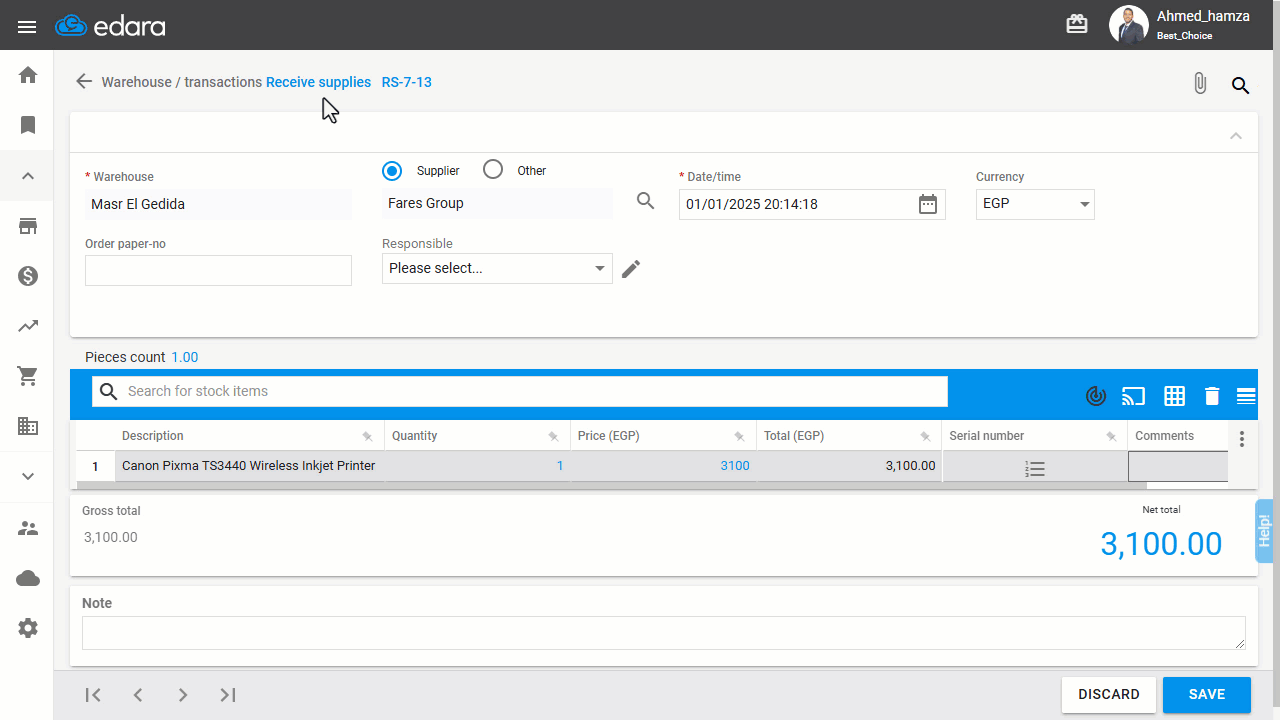Click the Receive supplies breadcrumb link
Image resolution: width=1280 pixels, height=720 pixels.
pyautogui.click(x=318, y=82)
